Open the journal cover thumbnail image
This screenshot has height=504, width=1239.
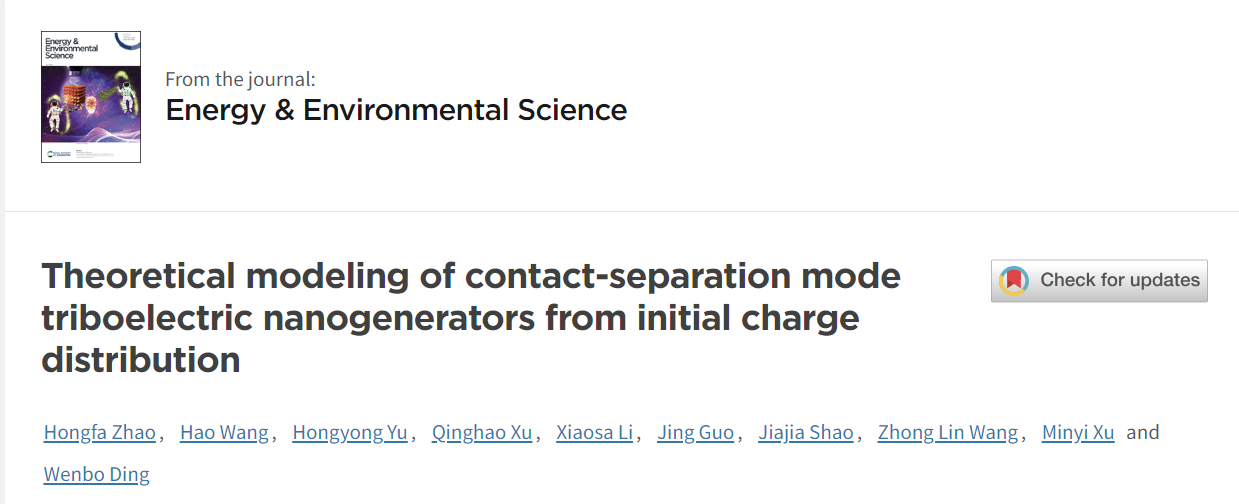[91, 97]
